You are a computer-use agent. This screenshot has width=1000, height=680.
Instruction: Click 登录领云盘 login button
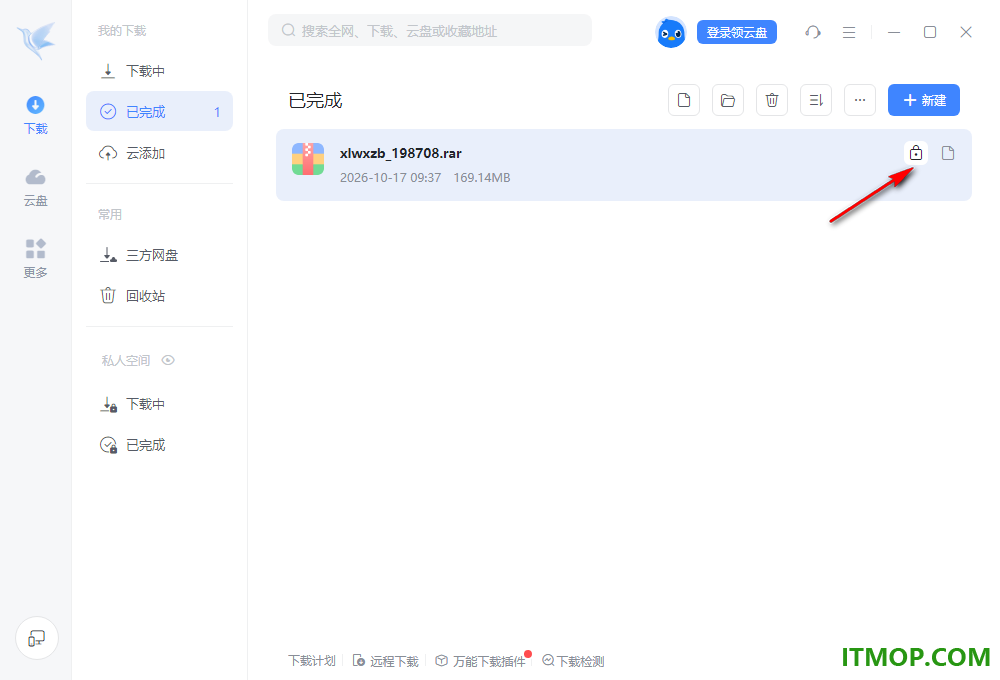click(737, 32)
